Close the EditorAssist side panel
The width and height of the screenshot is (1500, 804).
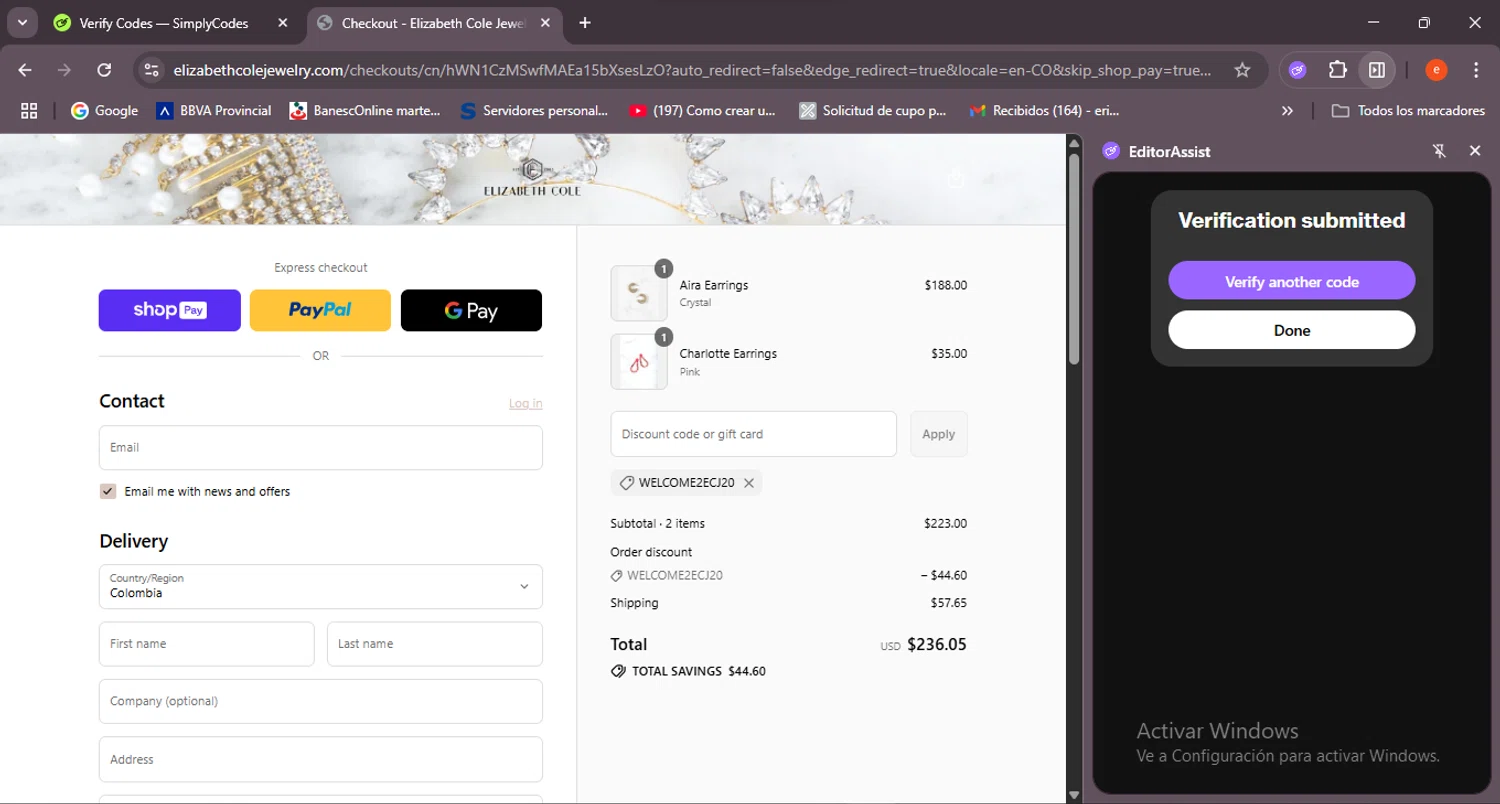(x=1475, y=151)
